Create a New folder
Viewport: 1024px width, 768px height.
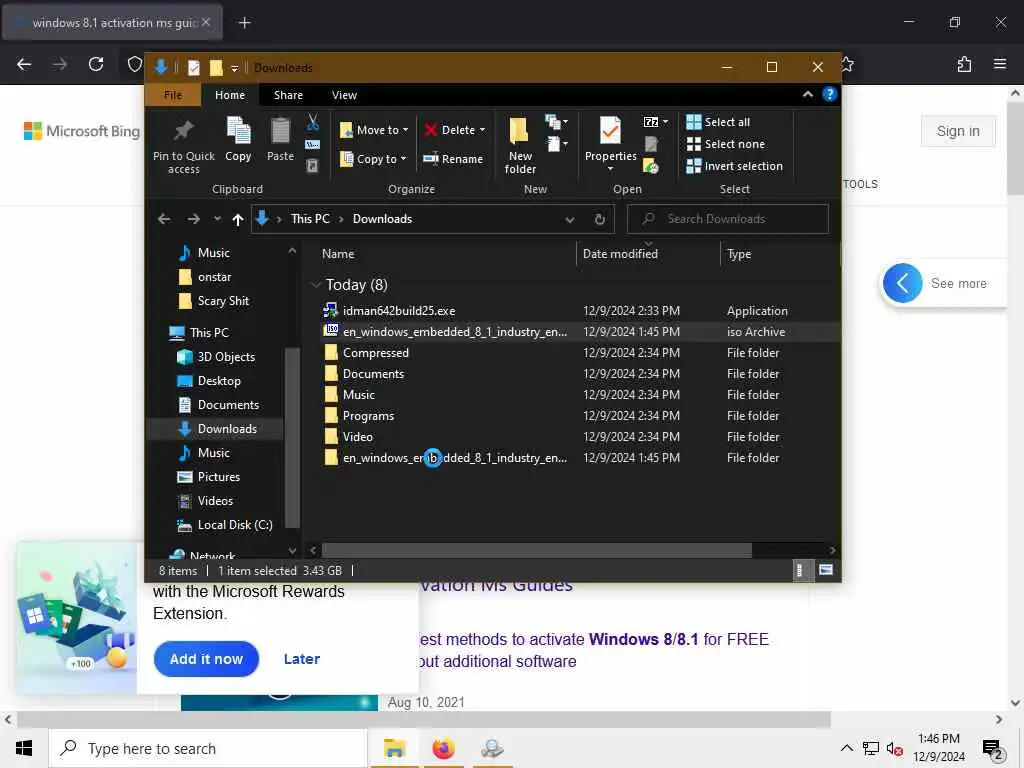pyautogui.click(x=520, y=145)
